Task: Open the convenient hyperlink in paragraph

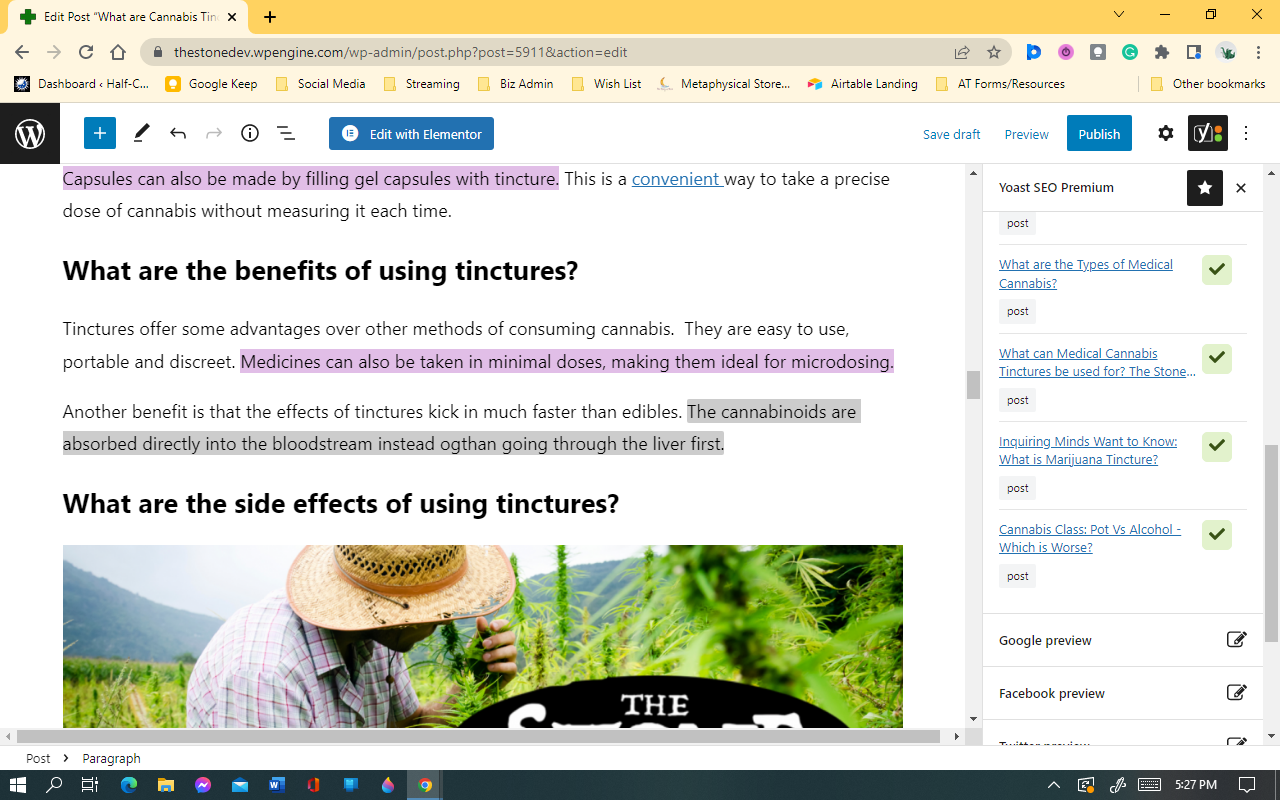Action: click(x=677, y=179)
